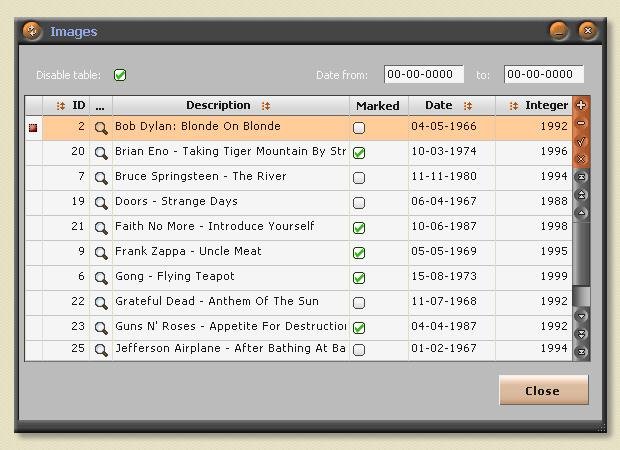Confirm changes with the checkmark icon
The image size is (620, 450).
coord(581,141)
